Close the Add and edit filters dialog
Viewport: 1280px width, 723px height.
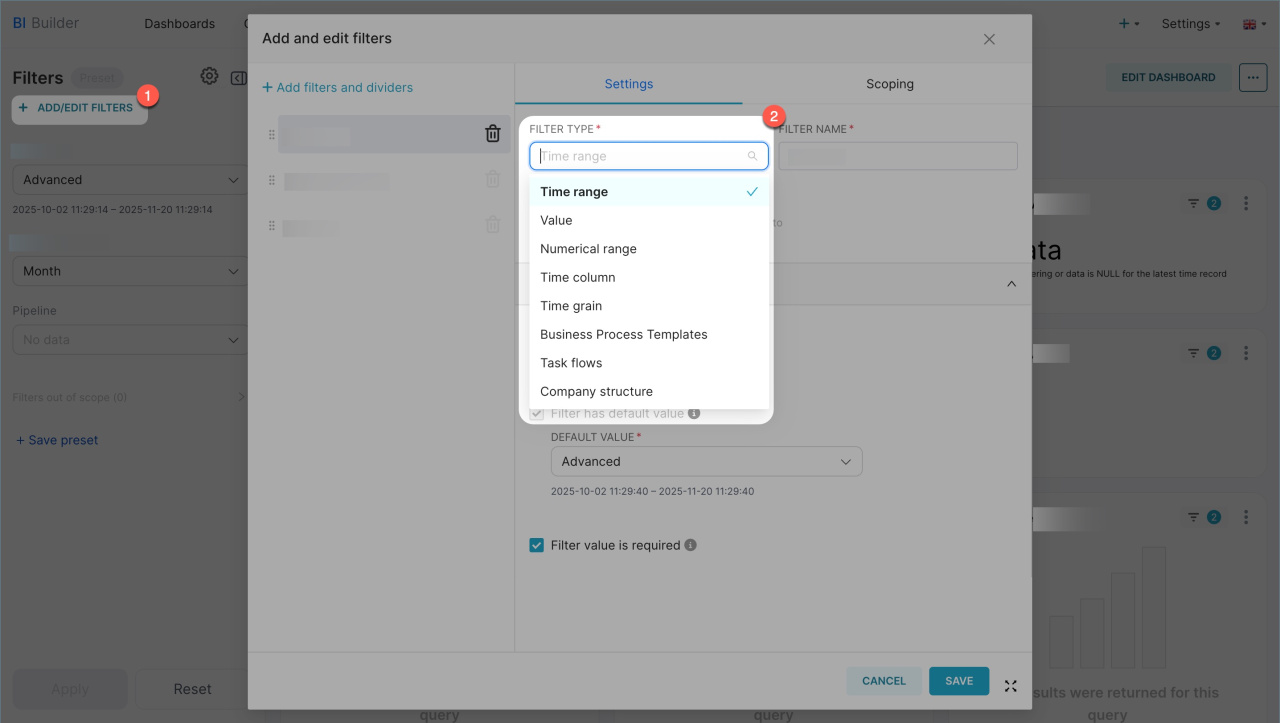tap(989, 39)
